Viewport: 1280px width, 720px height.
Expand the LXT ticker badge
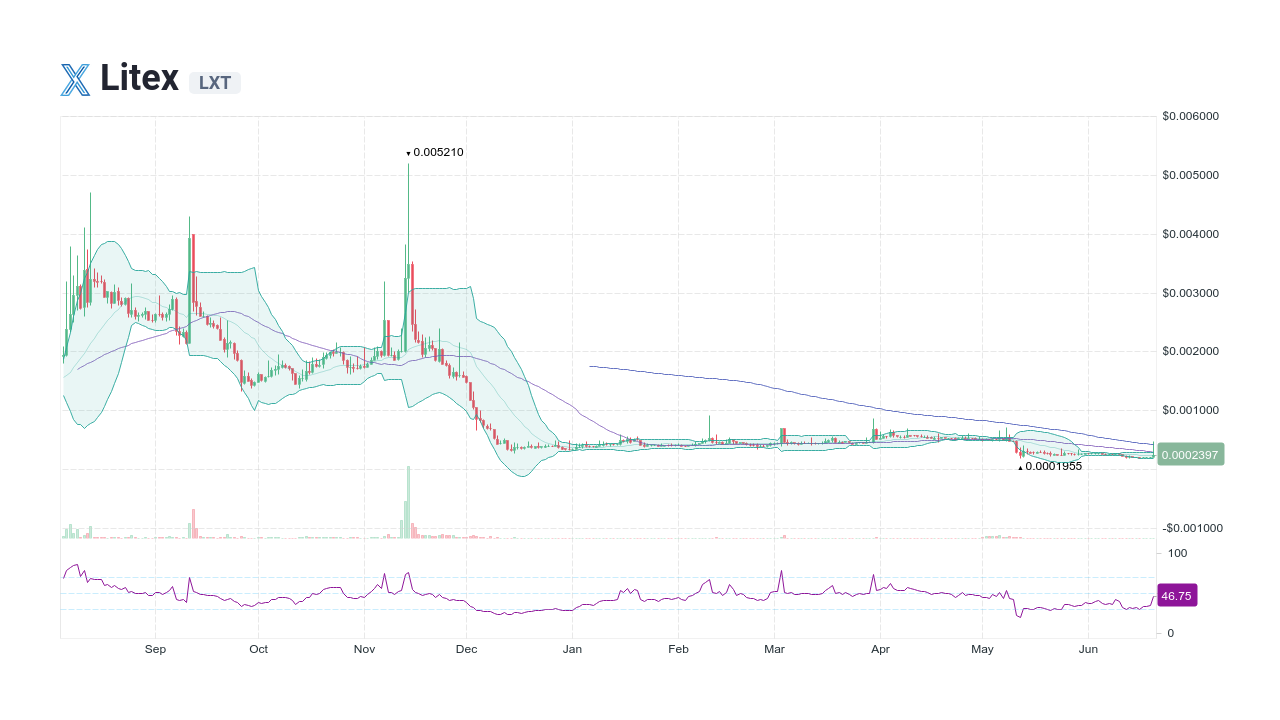click(x=214, y=83)
